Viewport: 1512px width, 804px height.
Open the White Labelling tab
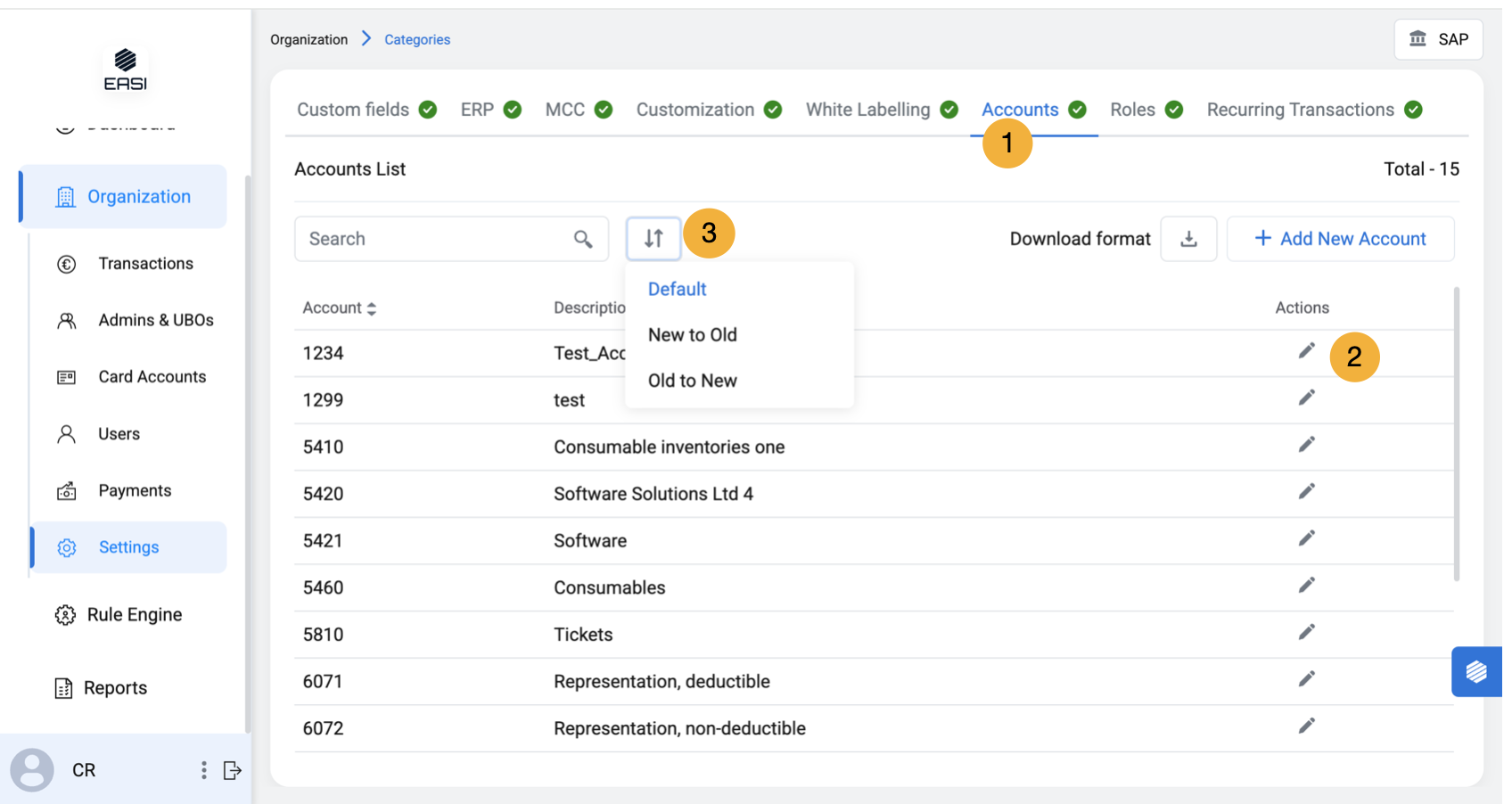(867, 110)
